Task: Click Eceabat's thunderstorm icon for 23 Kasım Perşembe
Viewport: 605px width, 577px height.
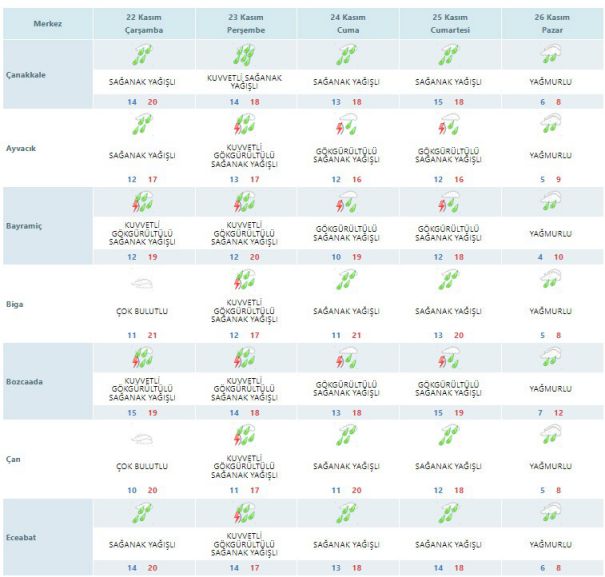Action: pos(245,513)
